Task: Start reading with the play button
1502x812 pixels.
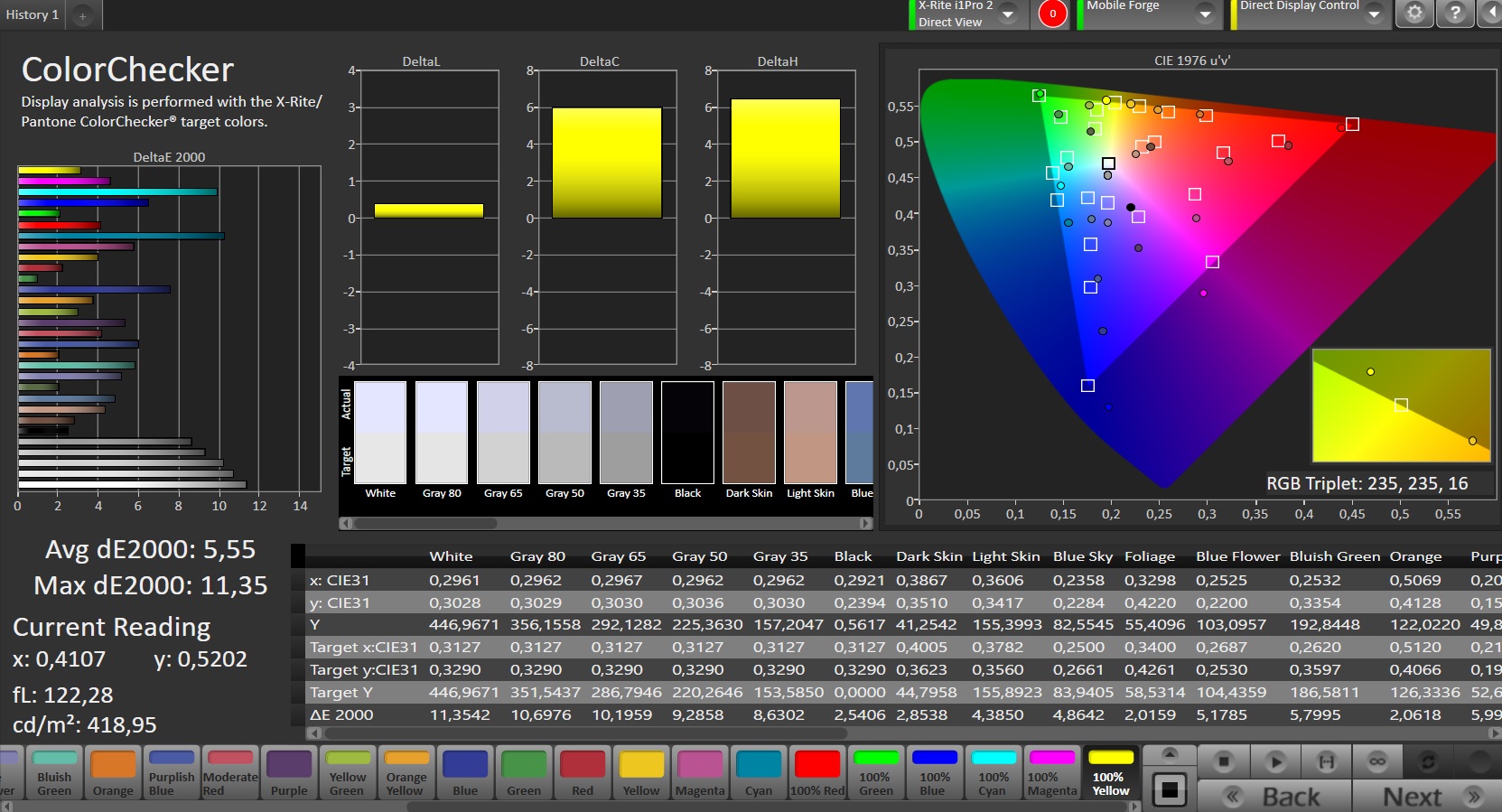Action: [1274, 762]
